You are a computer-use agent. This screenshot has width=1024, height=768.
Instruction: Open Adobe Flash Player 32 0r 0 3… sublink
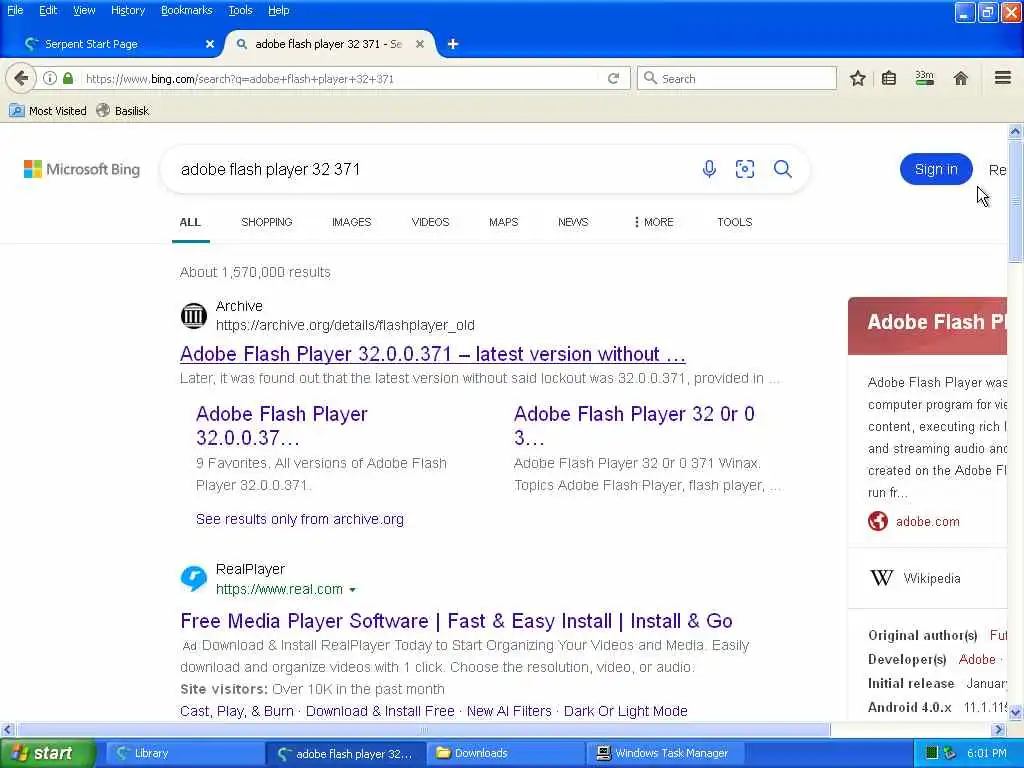point(634,426)
